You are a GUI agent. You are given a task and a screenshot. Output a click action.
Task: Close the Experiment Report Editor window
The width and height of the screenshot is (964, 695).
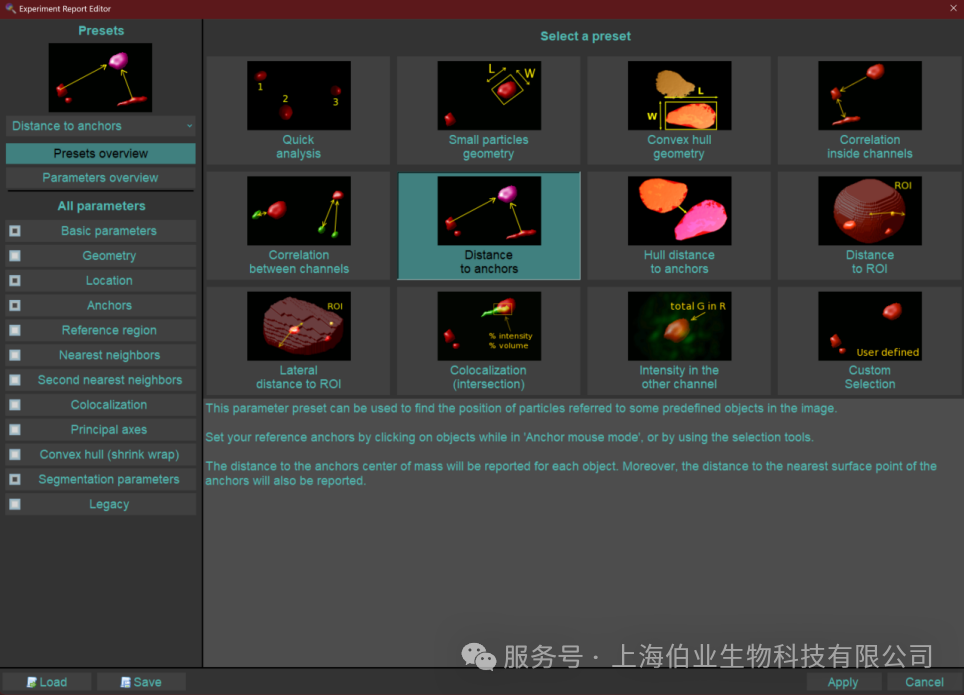point(953,9)
